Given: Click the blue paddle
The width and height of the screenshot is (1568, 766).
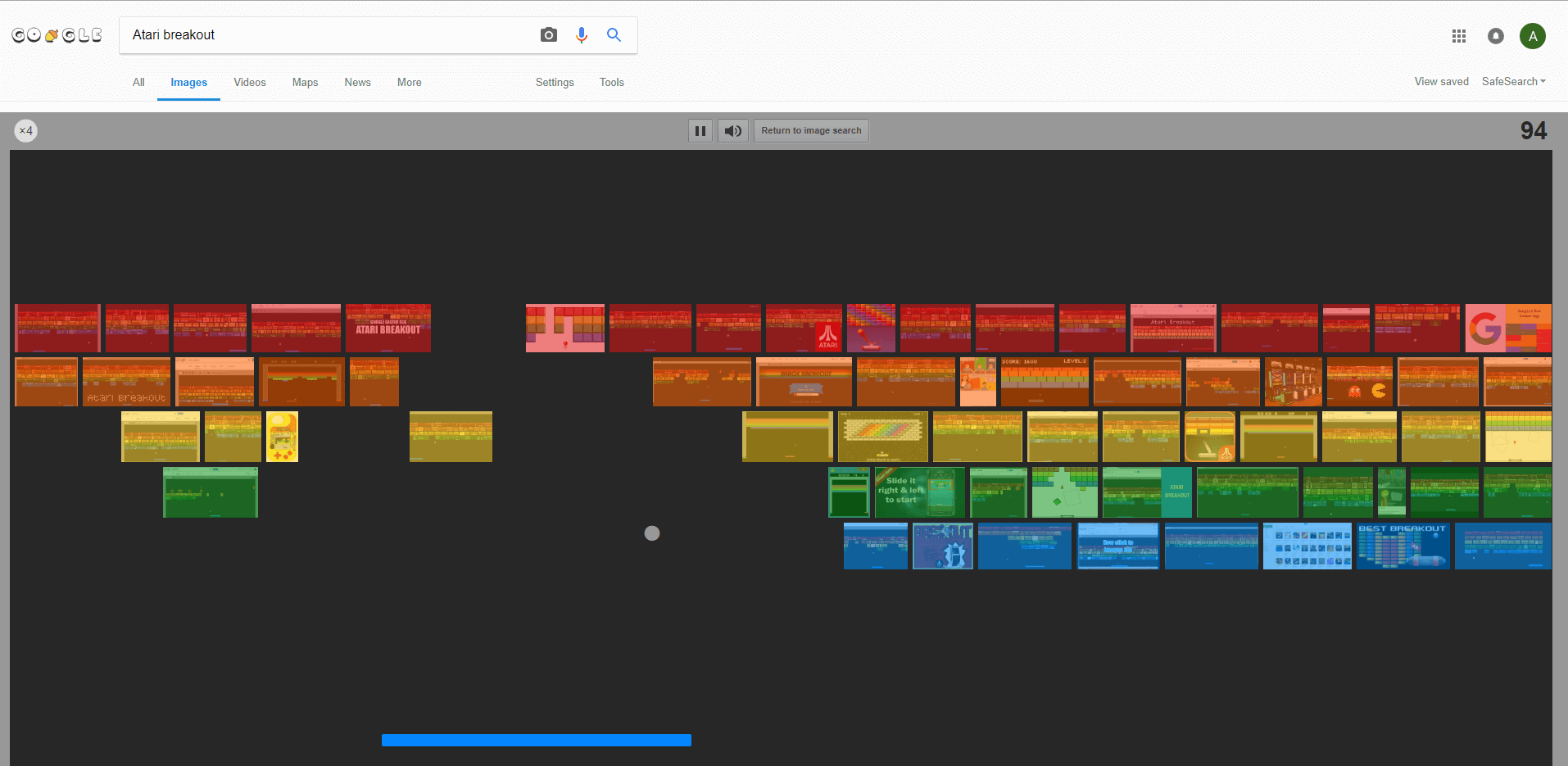Looking at the screenshot, I should point(537,741).
